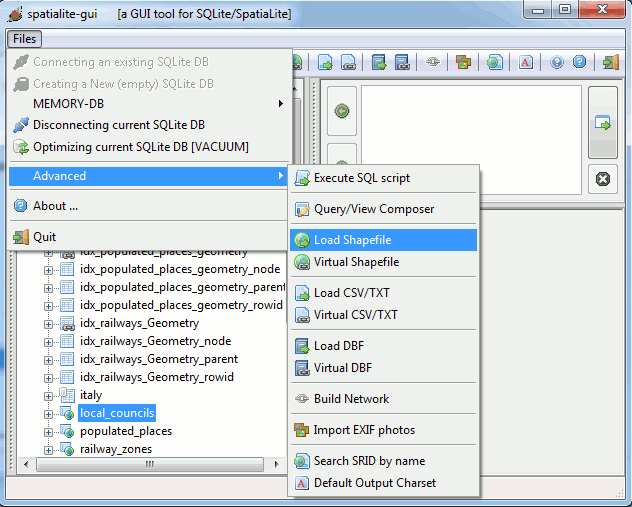Open Search SRID by name

(x=383, y=461)
